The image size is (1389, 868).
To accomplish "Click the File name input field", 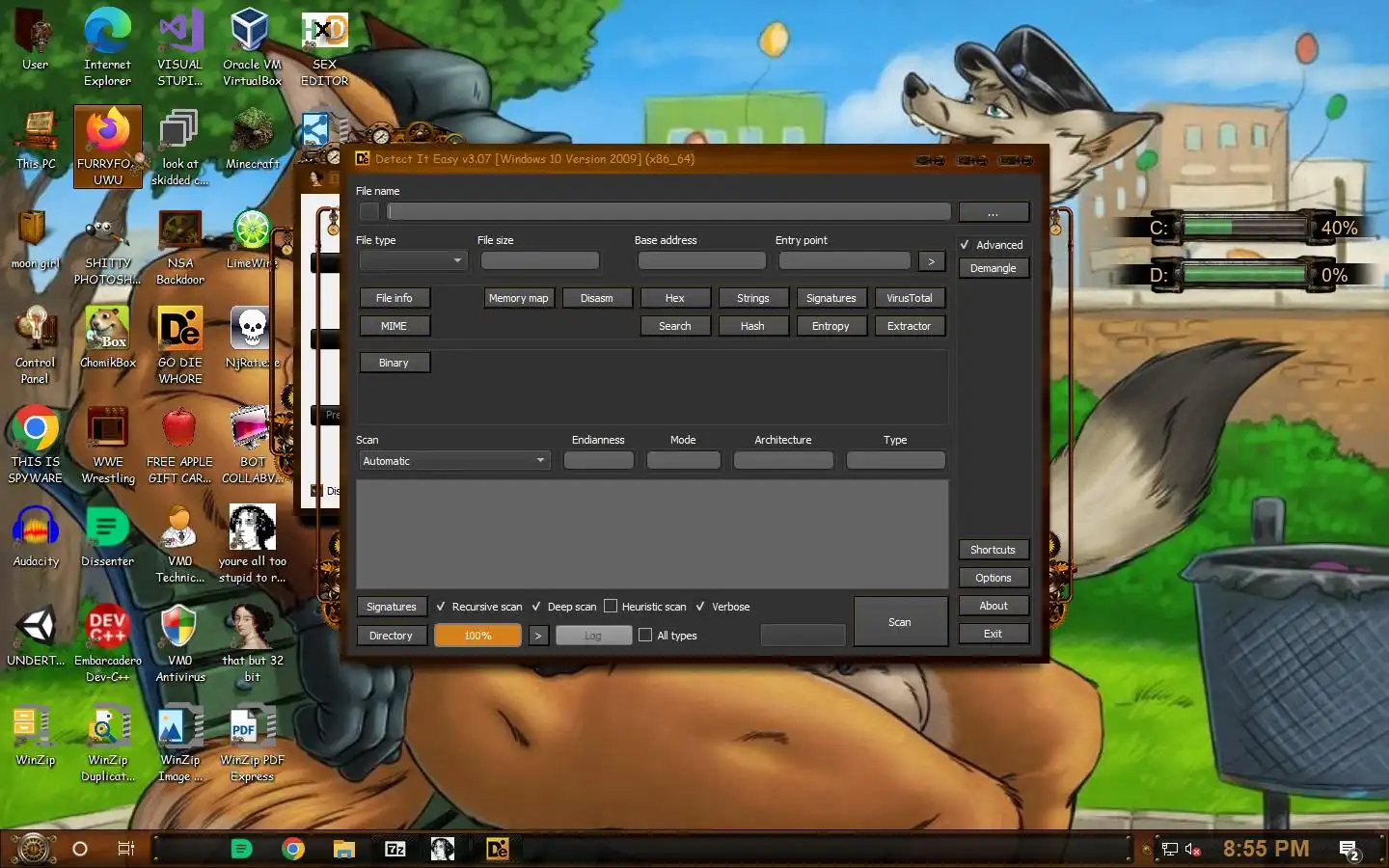I will tap(669, 211).
